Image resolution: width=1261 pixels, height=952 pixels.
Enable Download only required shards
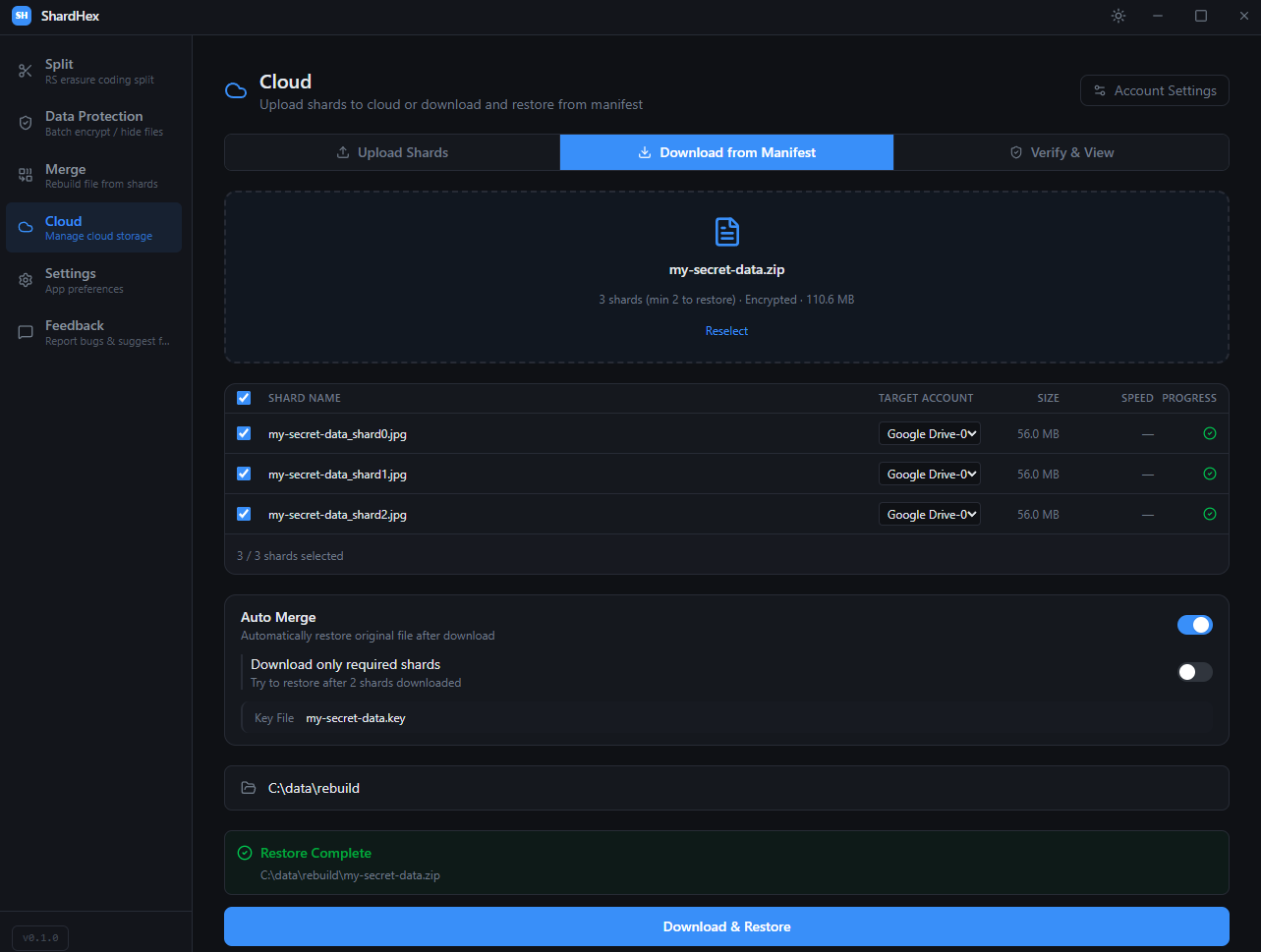[1194, 672]
